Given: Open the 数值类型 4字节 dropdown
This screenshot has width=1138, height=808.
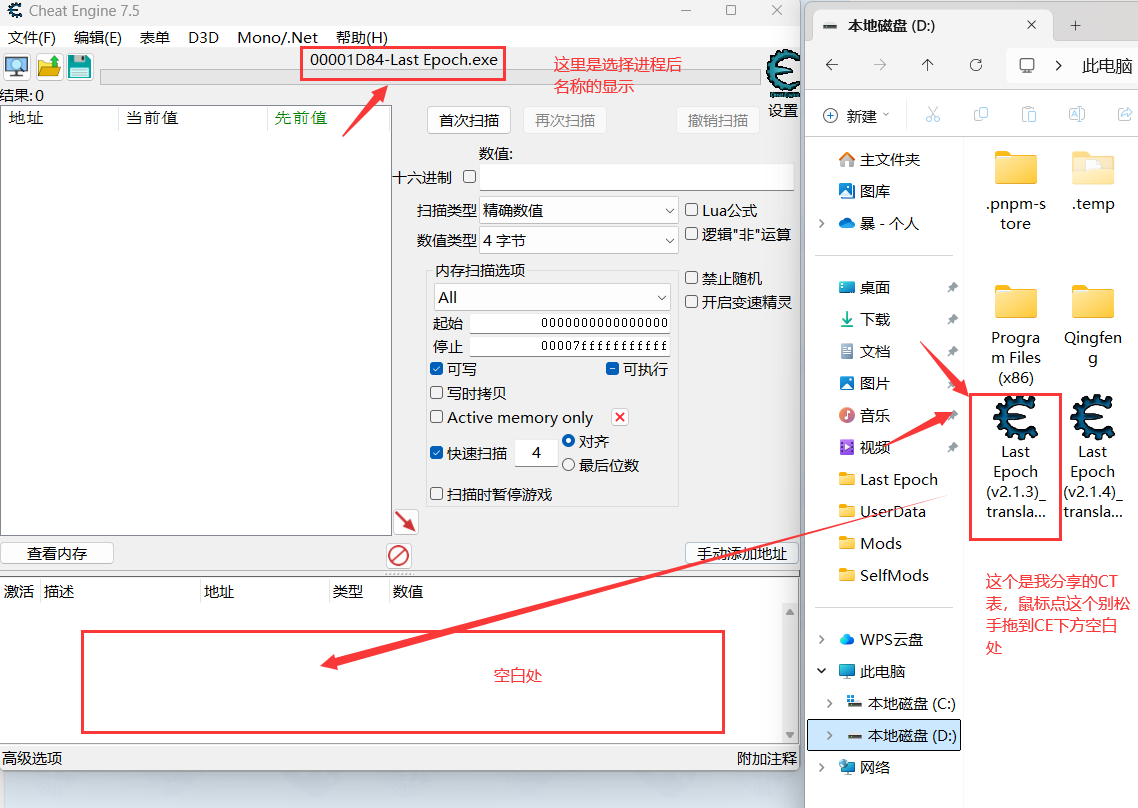Looking at the screenshot, I should (578, 240).
